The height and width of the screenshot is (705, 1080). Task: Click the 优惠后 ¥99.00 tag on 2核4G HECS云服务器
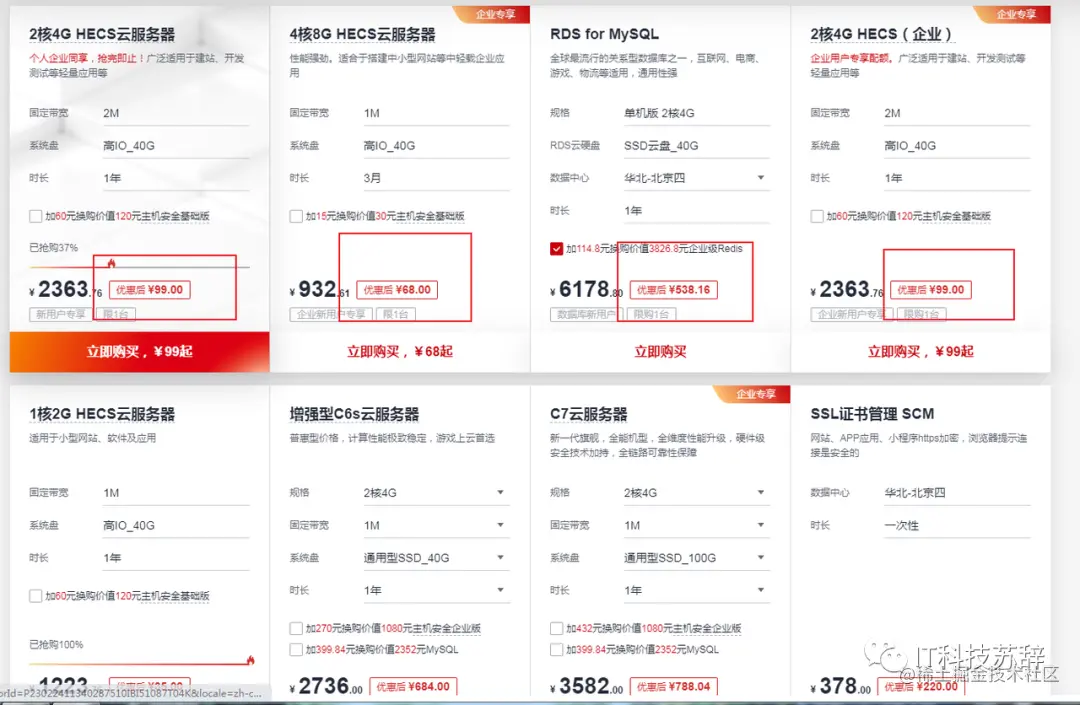pos(149,290)
